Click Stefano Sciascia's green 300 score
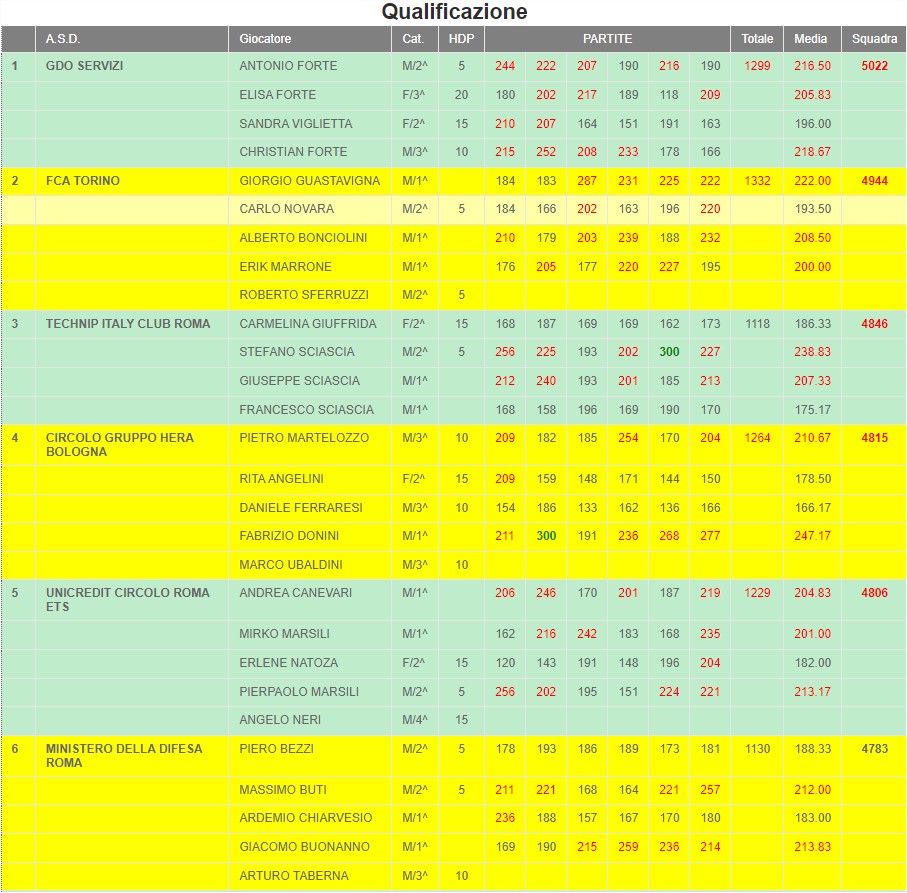 [x=669, y=352]
